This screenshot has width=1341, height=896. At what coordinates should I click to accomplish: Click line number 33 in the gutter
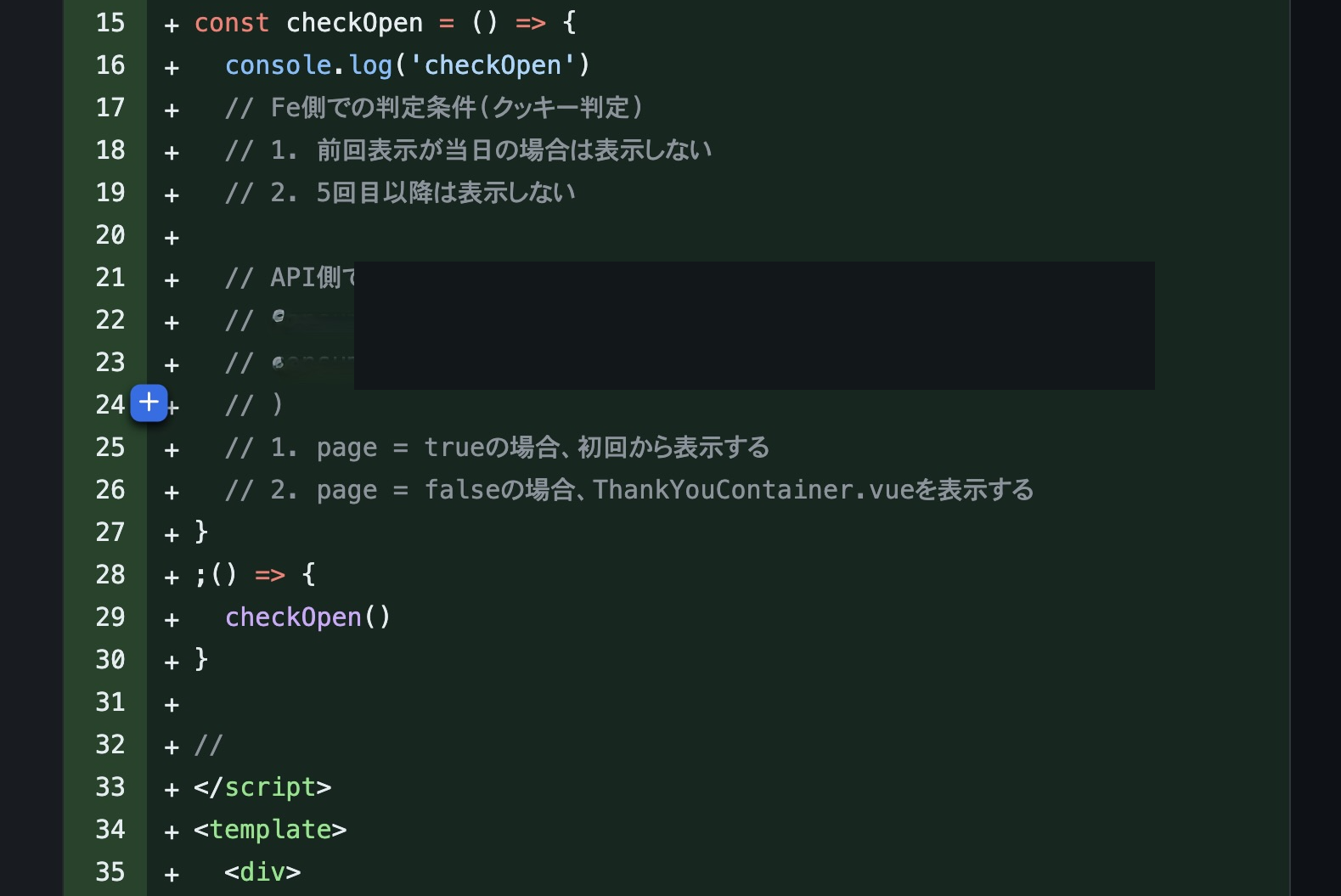[110, 787]
